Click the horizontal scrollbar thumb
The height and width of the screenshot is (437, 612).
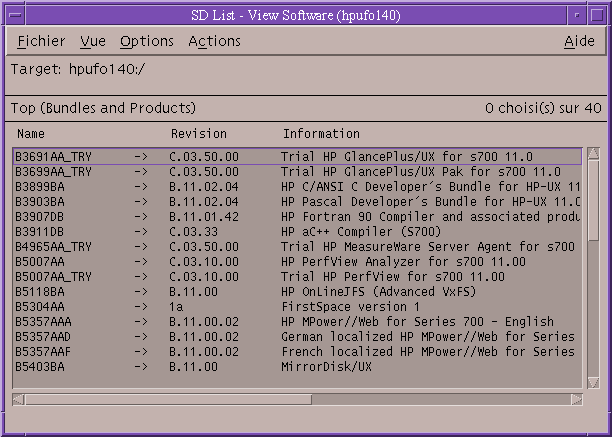(x=168, y=400)
